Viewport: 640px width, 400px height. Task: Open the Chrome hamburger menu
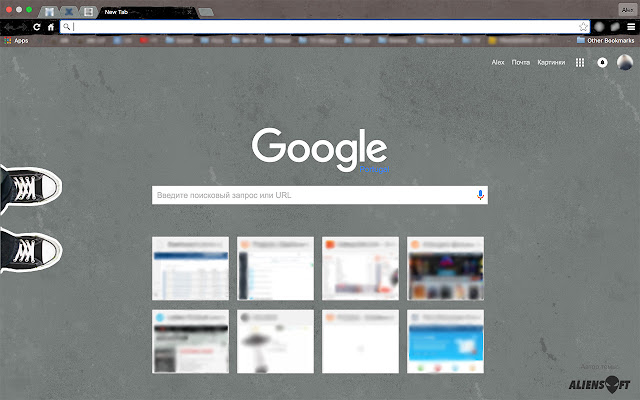(631, 27)
